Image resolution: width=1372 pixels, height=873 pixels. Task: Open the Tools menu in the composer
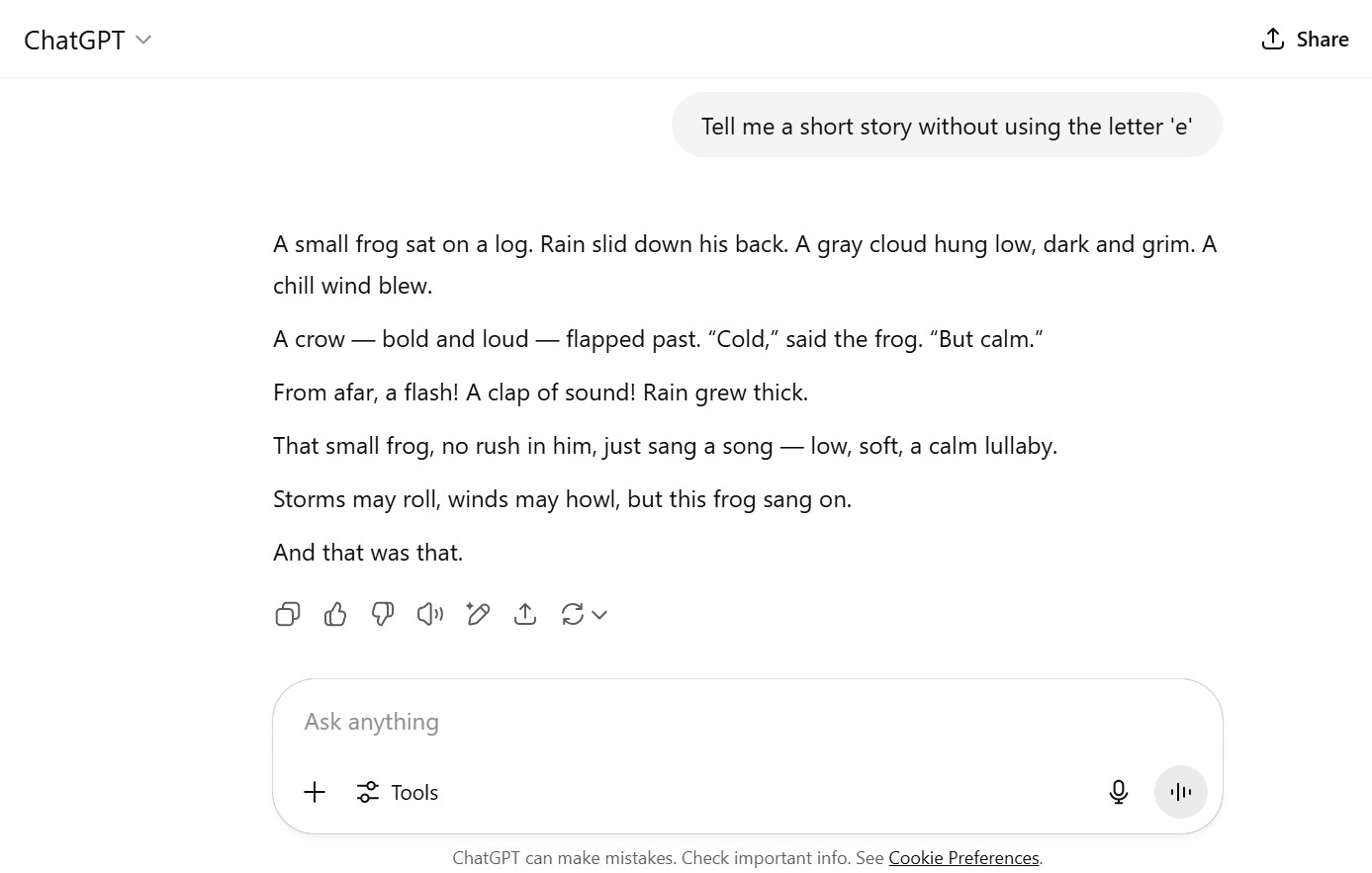(398, 792)
